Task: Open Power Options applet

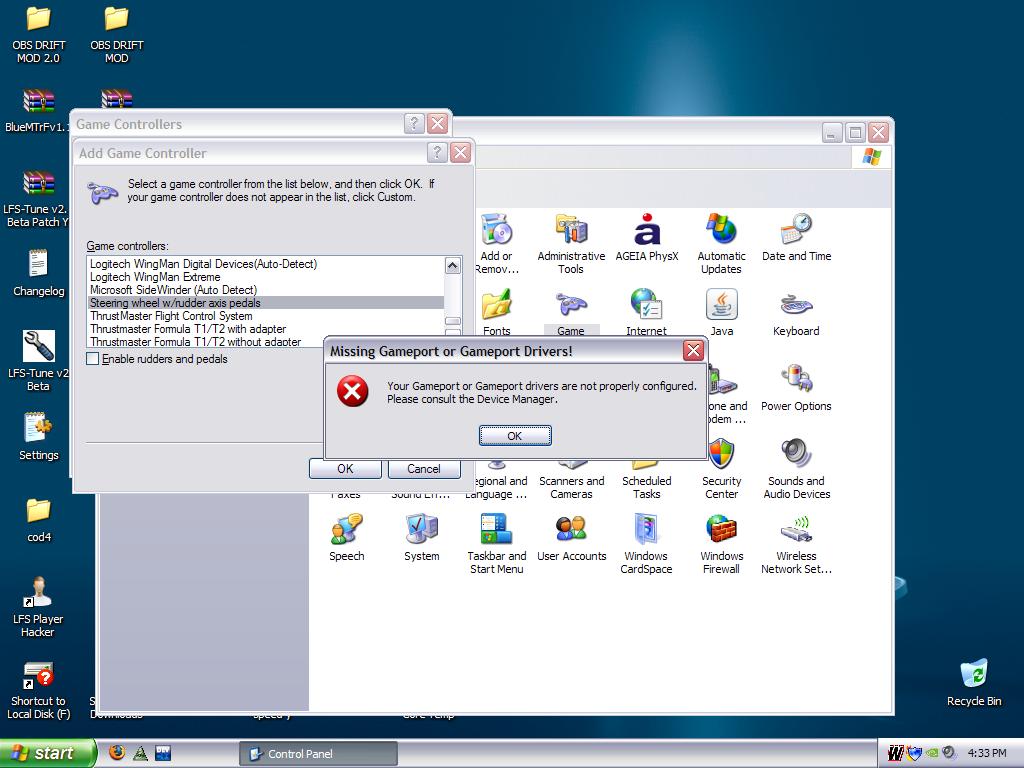Action: click(x=796, y=387)
